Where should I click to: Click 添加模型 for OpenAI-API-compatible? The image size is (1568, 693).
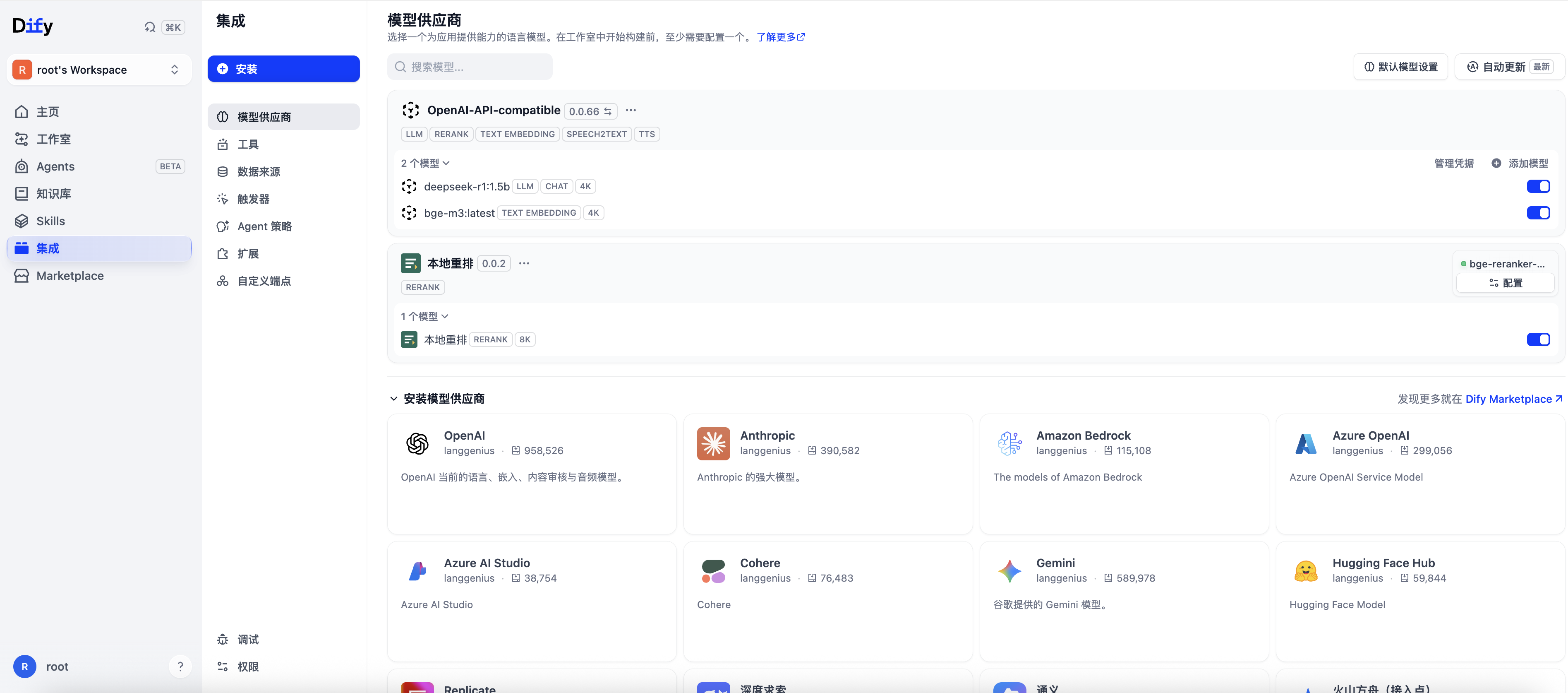pyautogui.click(x=1520, y=163)
